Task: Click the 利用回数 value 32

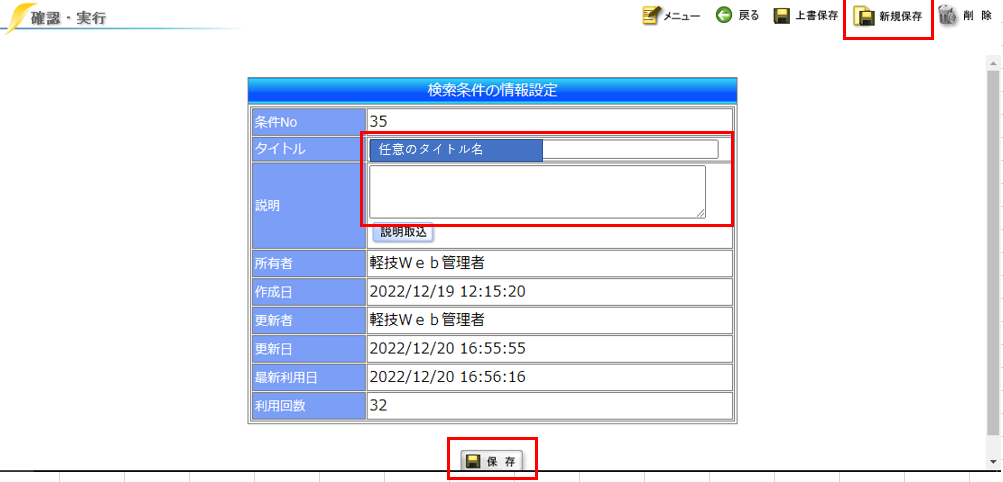Action: click(x=379, y=405)
